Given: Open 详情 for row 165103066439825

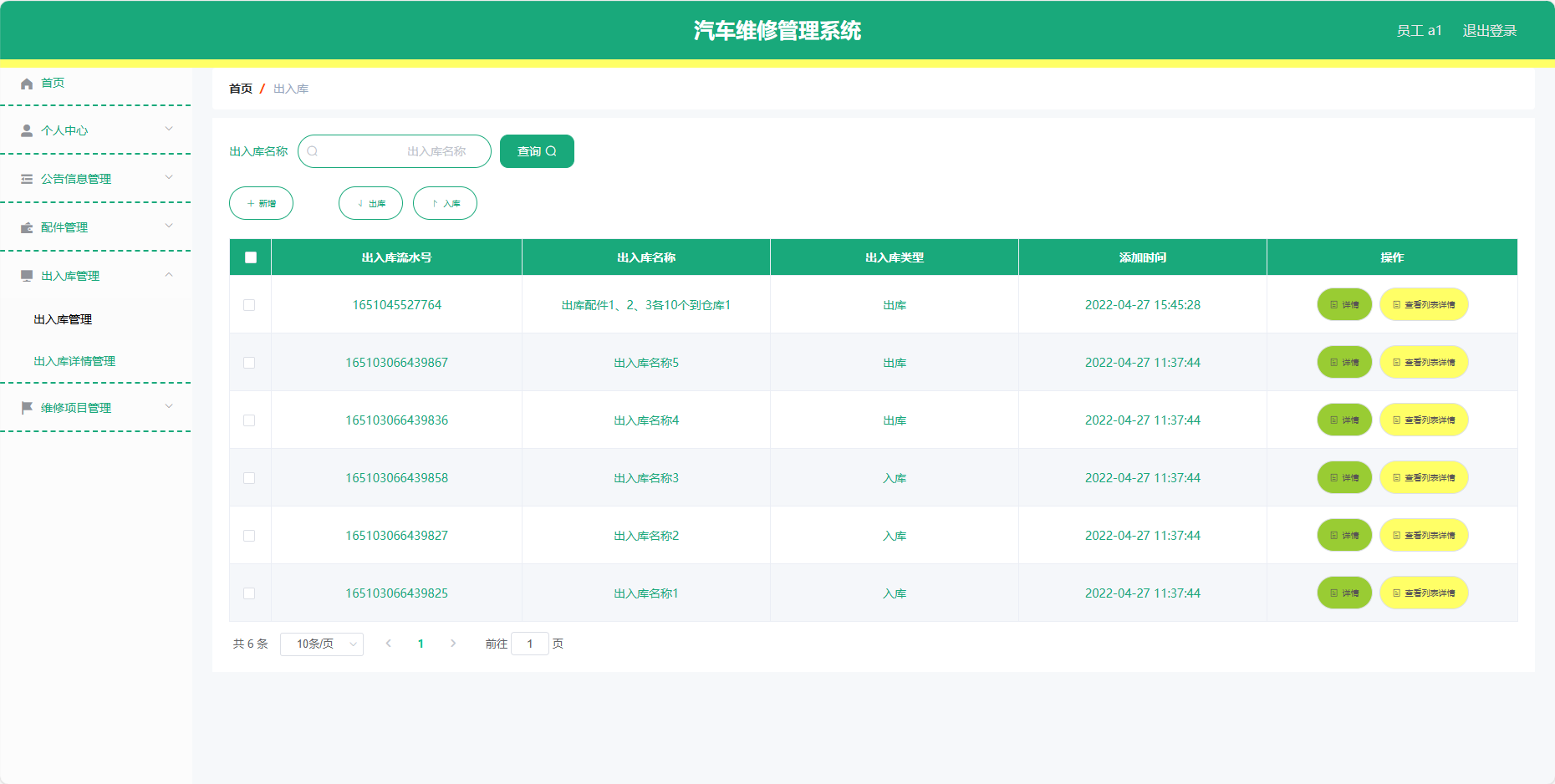Looking at the screenshot, I should point(1344,593).
